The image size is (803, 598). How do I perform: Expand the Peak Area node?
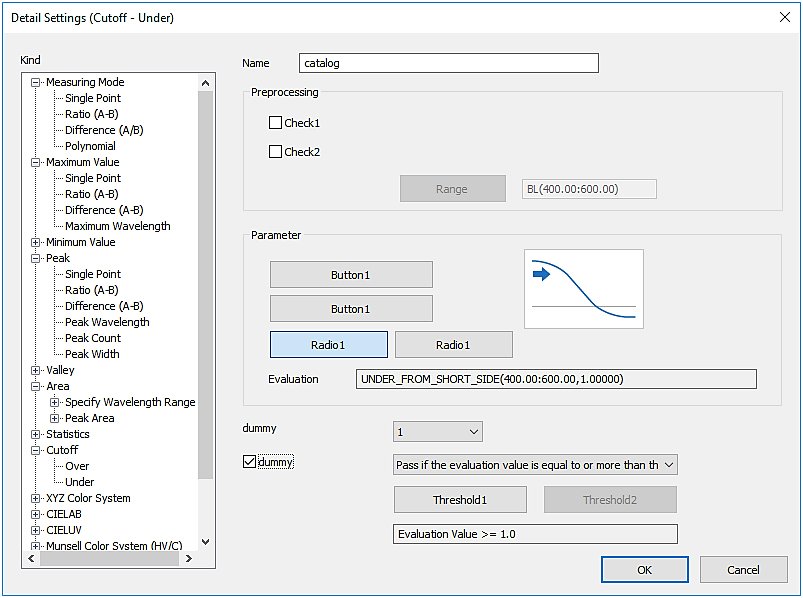54,418
